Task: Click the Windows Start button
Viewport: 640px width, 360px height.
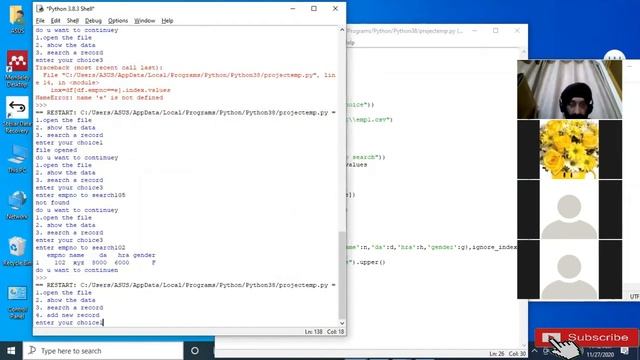Action: tap(11, 351)
